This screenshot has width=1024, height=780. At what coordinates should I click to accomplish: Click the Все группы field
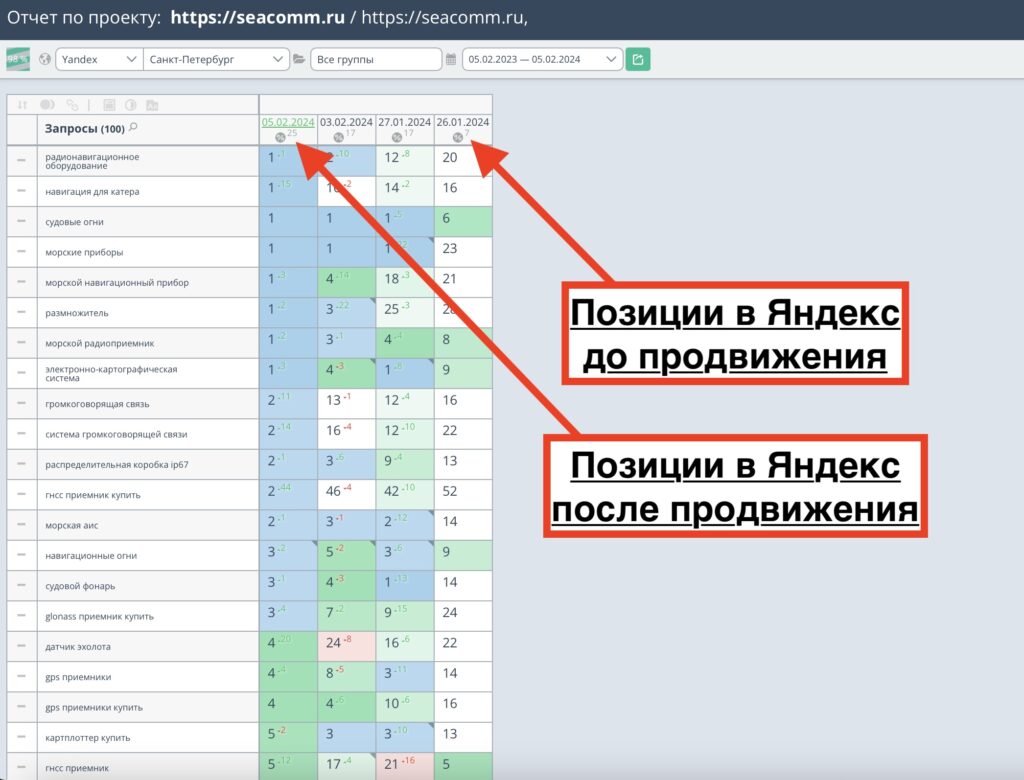pos(376,59)
